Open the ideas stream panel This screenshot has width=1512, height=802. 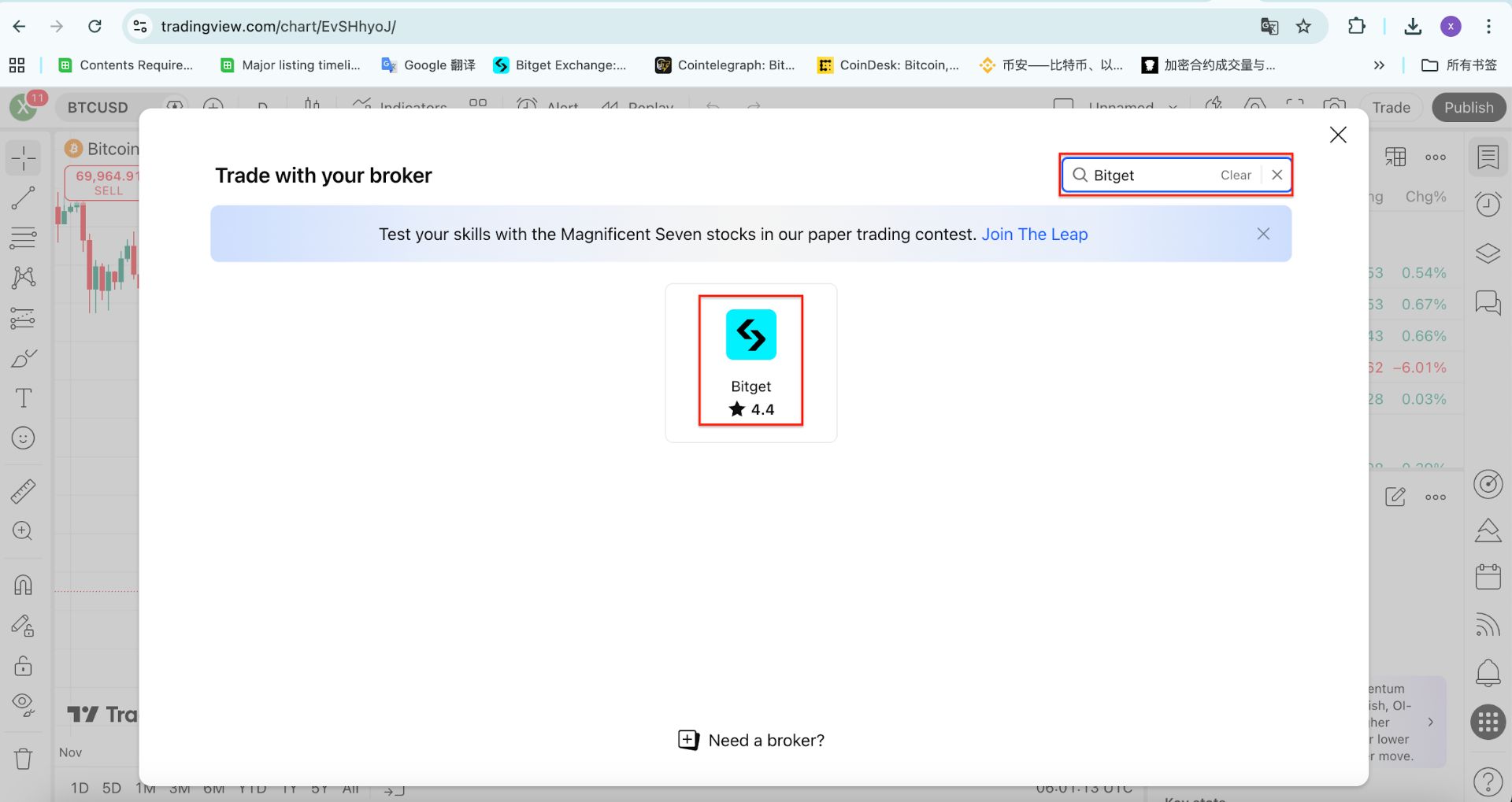pyautogui.click(x=1488, y=530)
